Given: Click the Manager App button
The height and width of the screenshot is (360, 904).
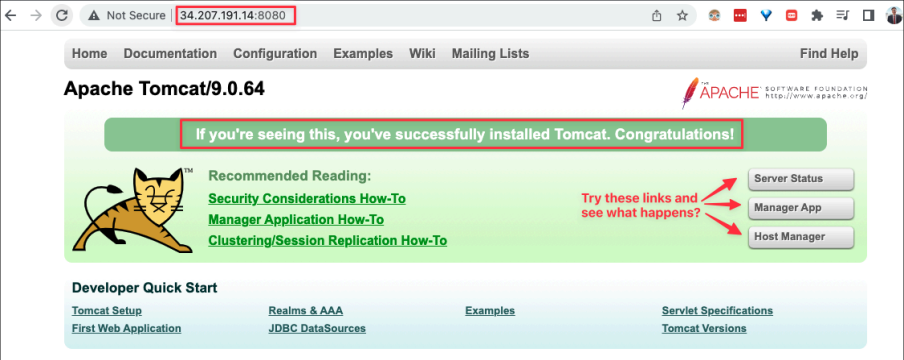Looking at the screenshot, I should pos(801,208).
